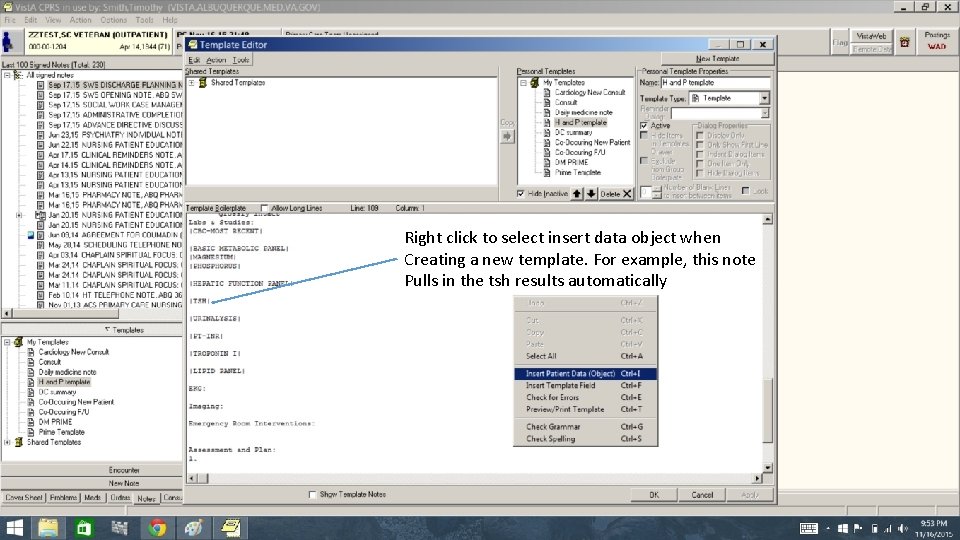Open yellow sticky notes taskbar app

231,528
